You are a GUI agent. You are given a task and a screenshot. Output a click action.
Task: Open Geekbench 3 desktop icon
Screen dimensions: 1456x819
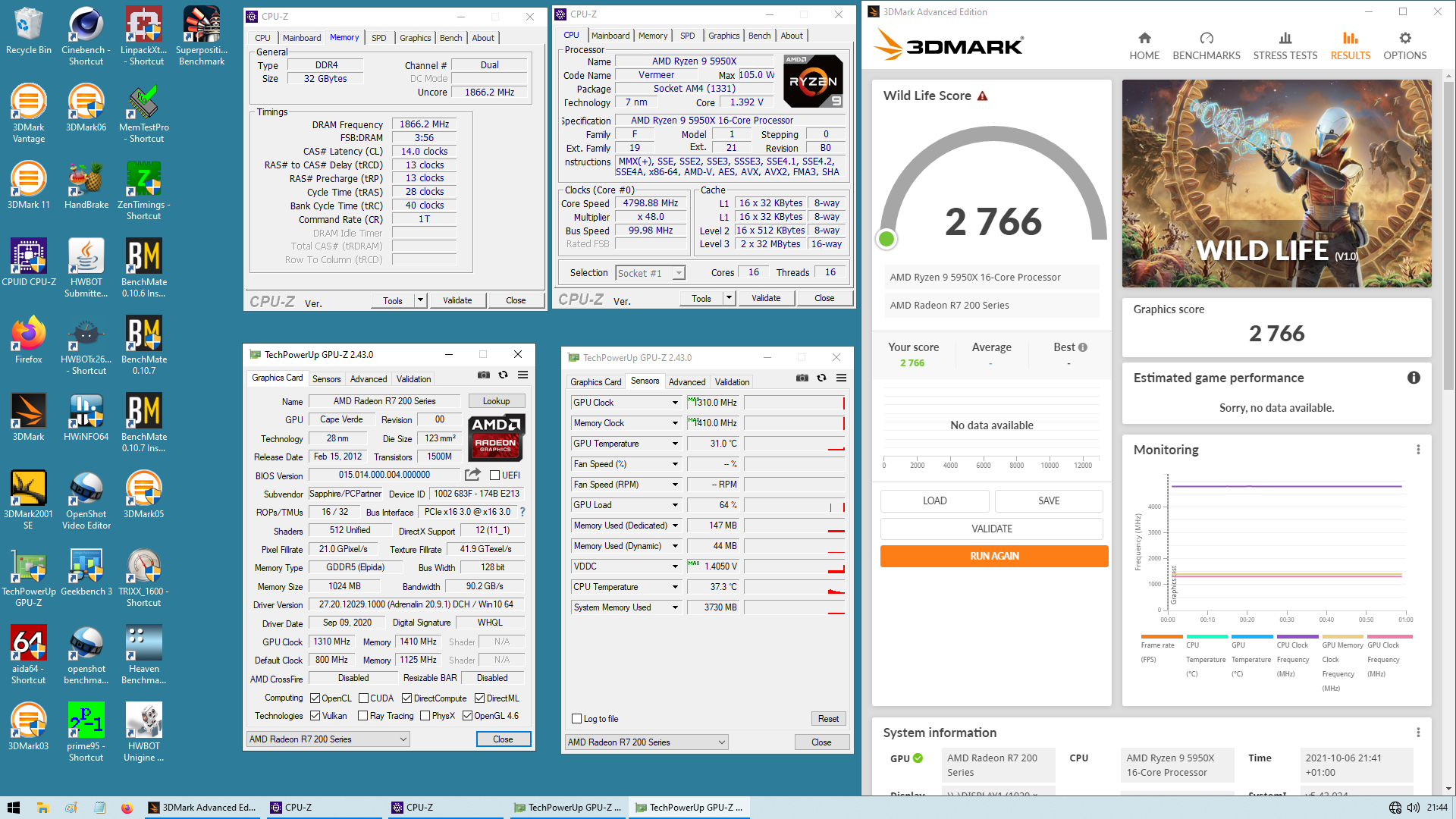[x=86, y=573]
